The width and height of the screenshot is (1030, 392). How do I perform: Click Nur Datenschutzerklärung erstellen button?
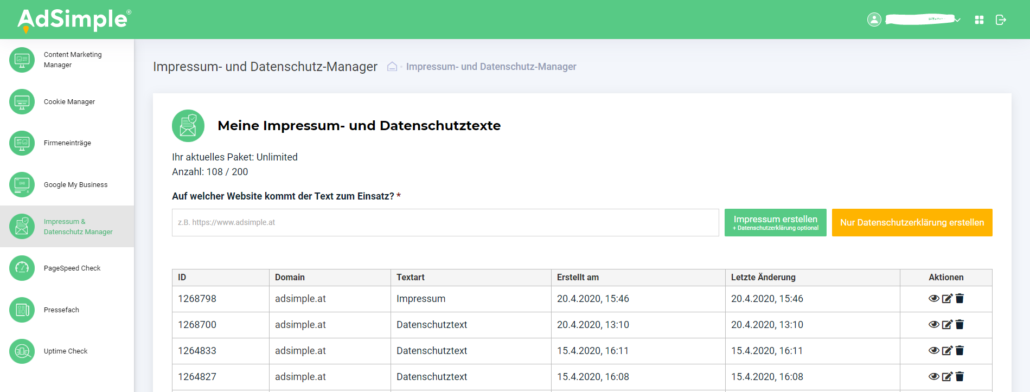click(912, 223)
